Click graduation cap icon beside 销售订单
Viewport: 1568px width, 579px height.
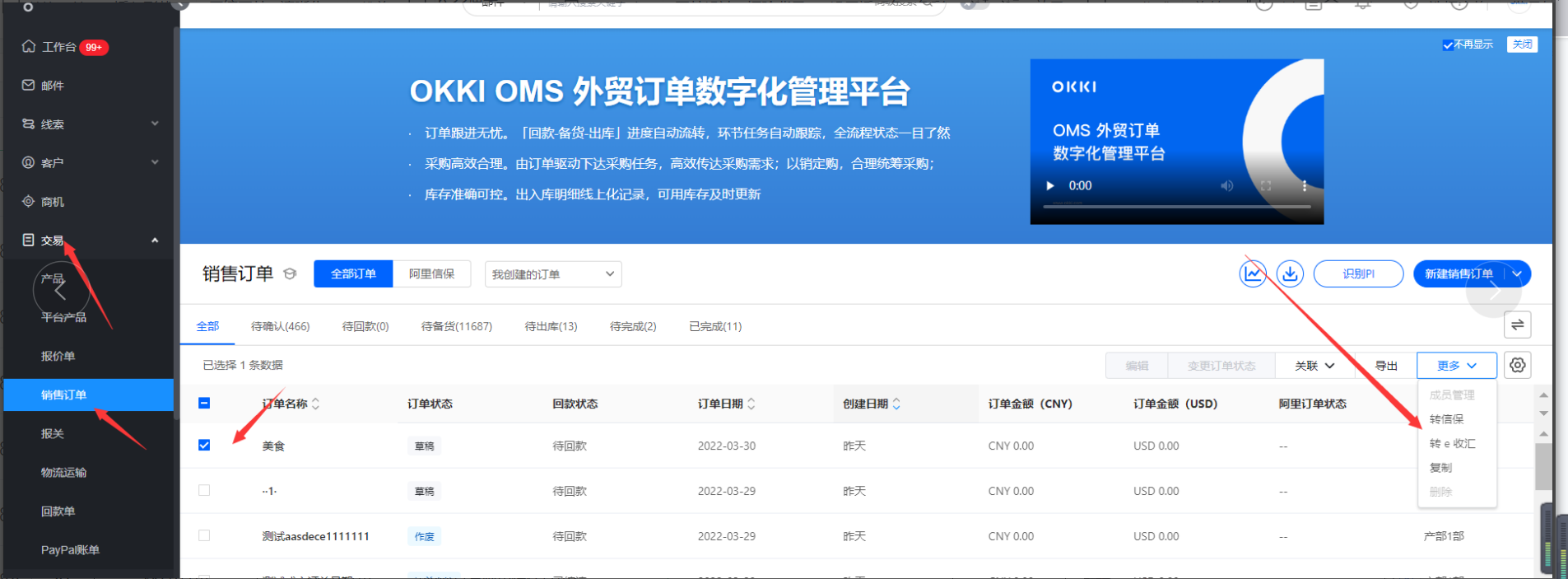coord(290,274)
